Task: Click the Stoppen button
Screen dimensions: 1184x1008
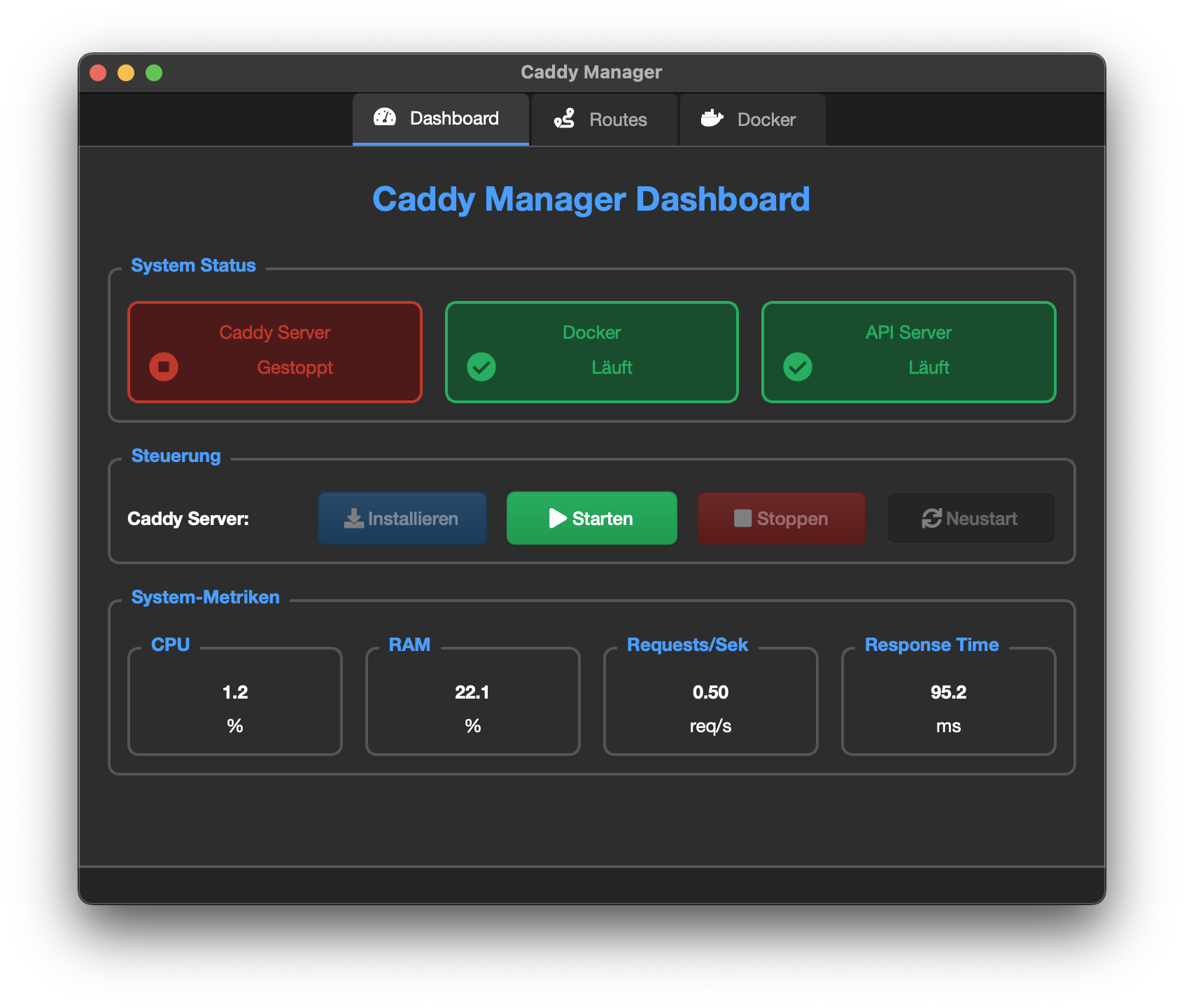Action: coord(782,518)
